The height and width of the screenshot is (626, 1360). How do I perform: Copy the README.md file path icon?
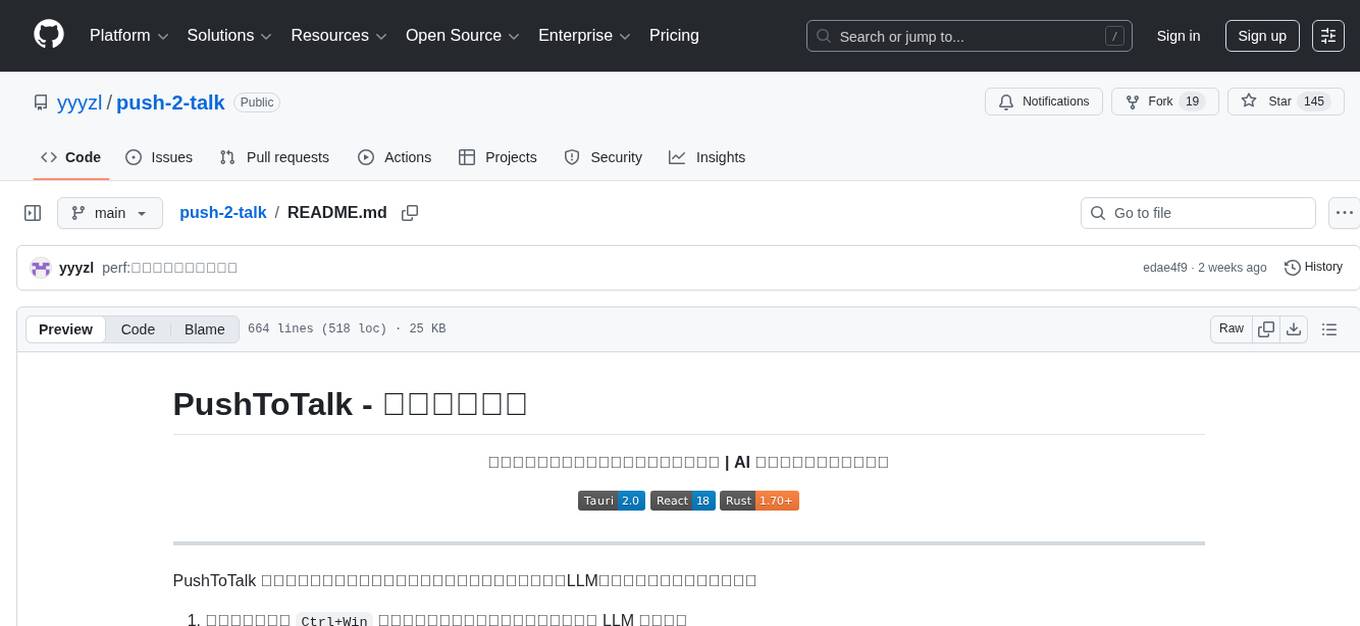(x=410, y=213)
